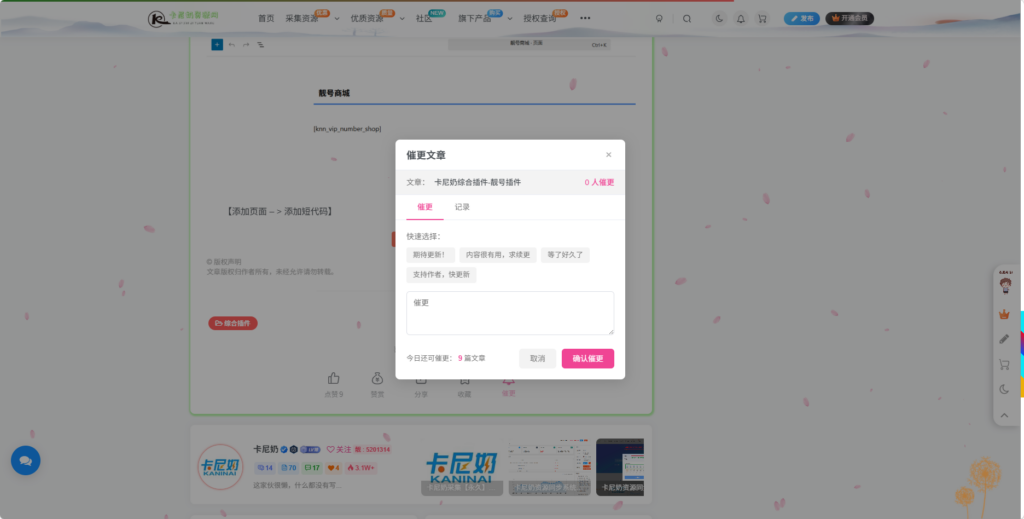
Task: Click the pink 催更 label under article
Action: [508, 394]
